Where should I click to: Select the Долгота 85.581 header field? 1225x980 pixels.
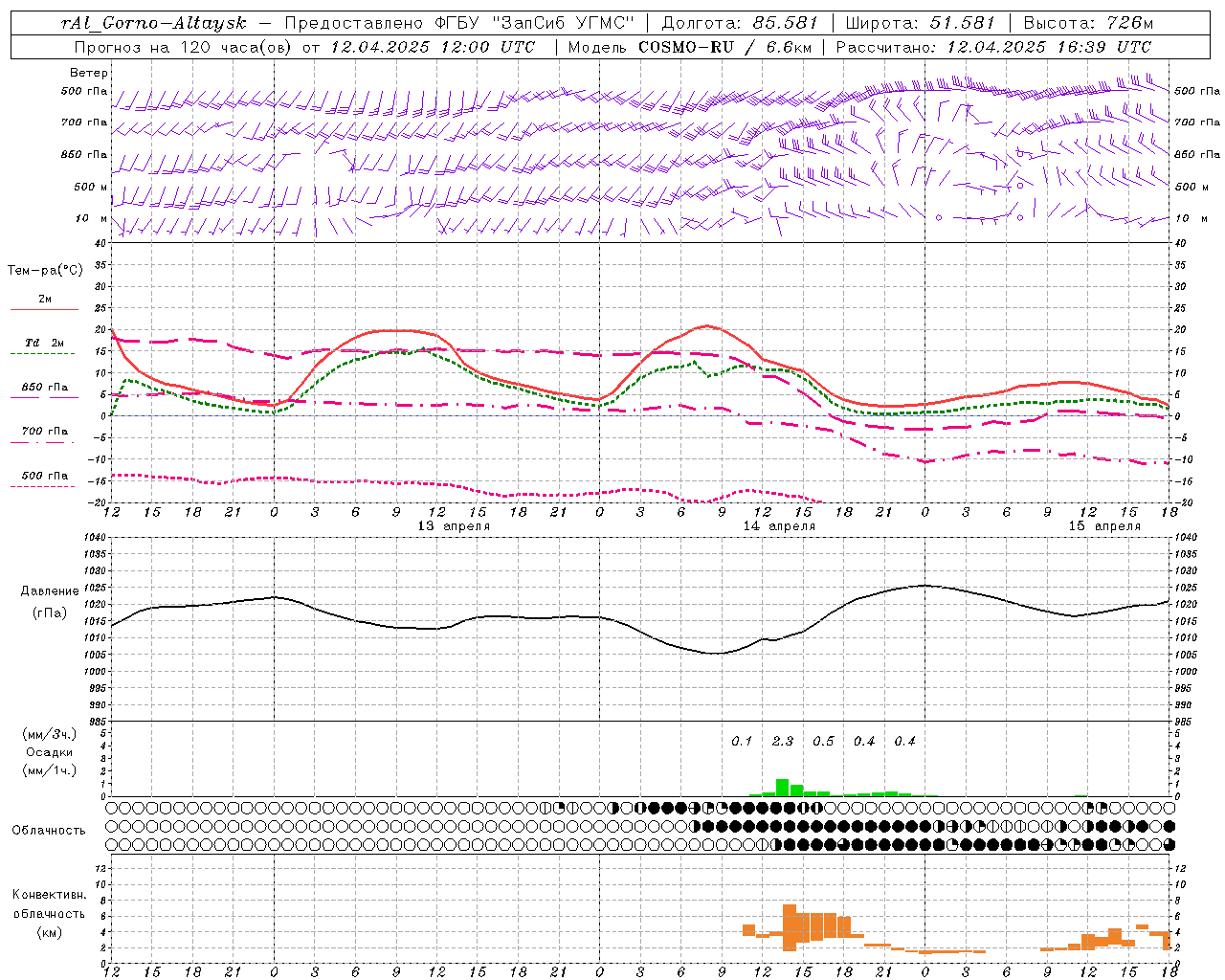pos(735,23)
